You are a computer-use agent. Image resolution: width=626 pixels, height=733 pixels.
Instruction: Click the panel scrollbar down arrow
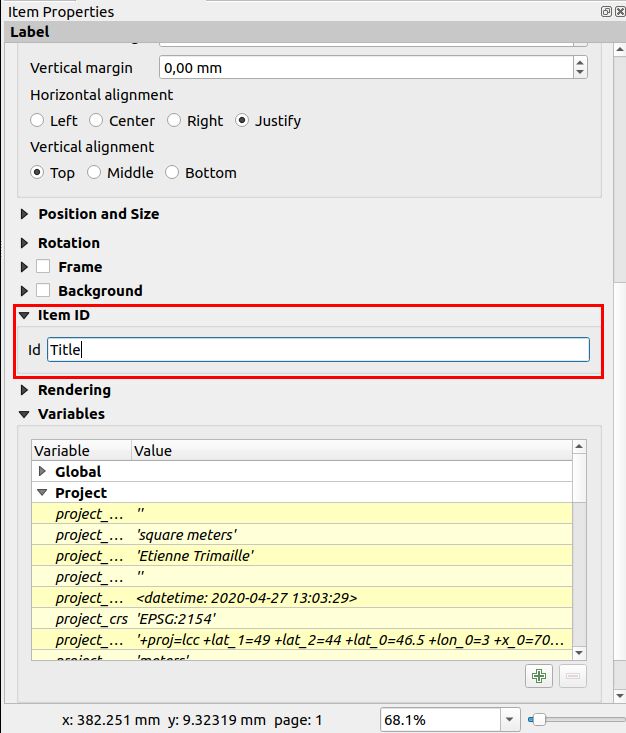click(620, 696)
